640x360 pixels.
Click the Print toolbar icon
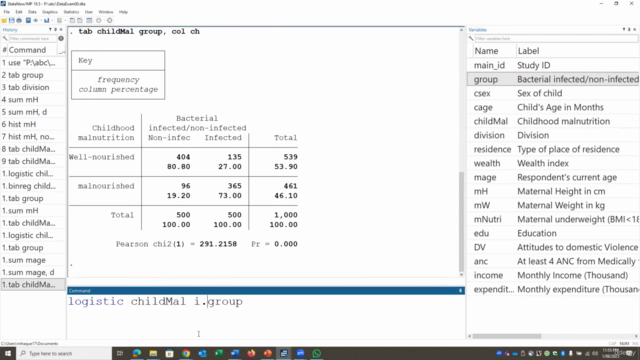19,20
